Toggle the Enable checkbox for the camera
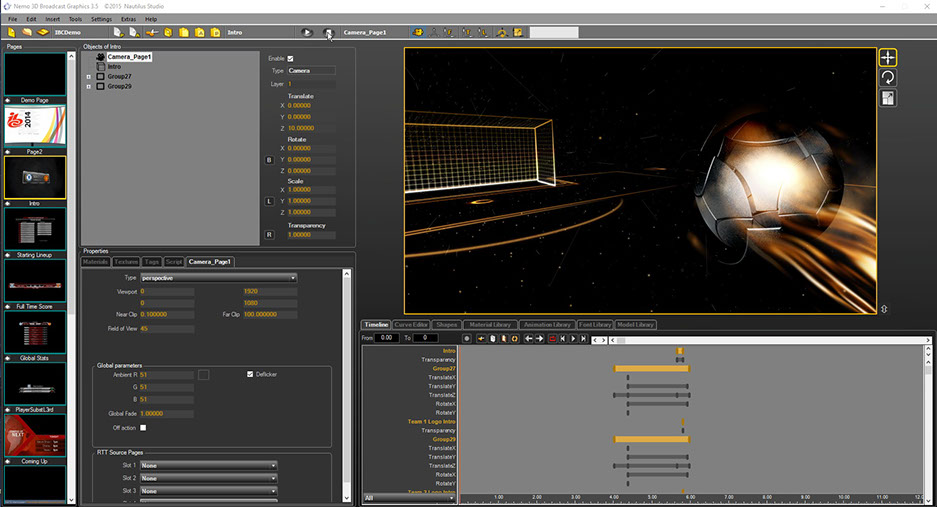Screen dimensions: 937x507 tap(291, 59)
